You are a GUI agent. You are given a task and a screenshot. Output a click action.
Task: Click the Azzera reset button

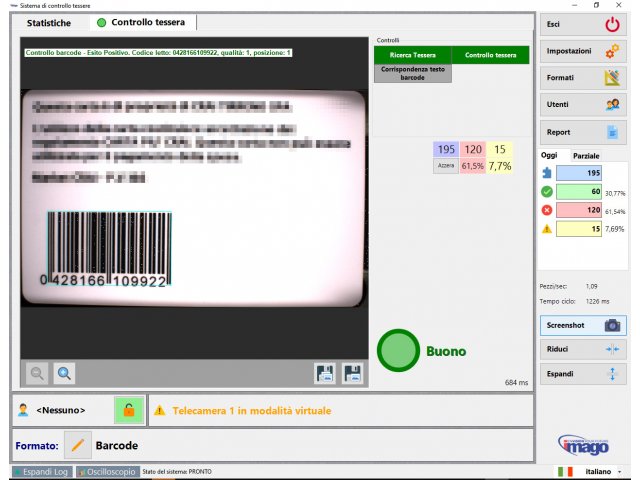(446, 166)
